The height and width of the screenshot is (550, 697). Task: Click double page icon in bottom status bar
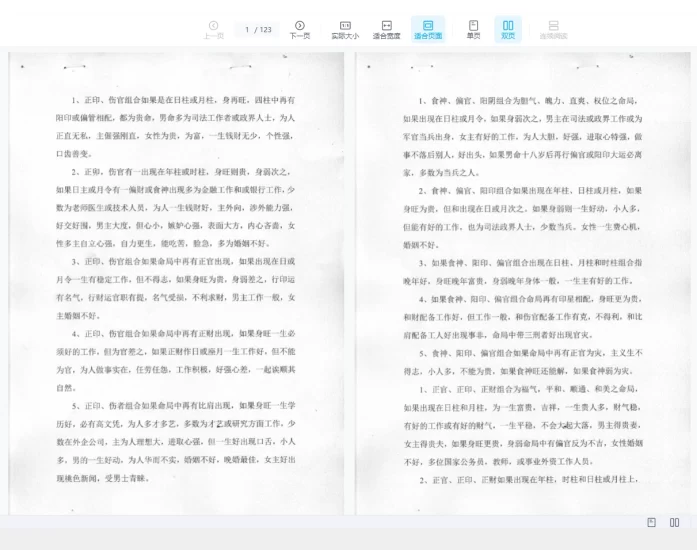tap(674, 522)
